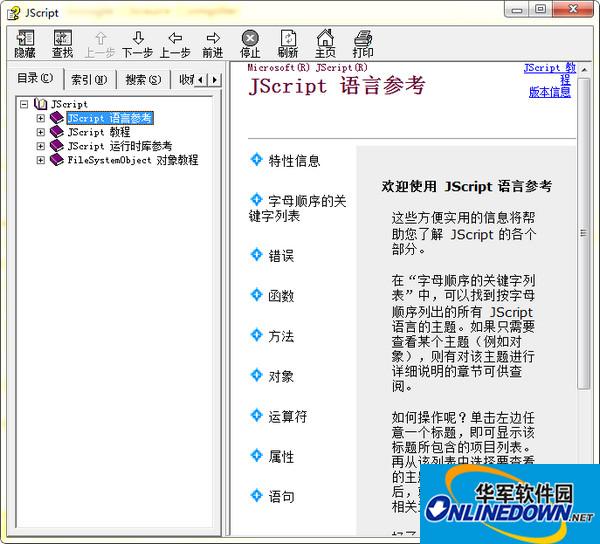Viewport: 600px width, 544px height.
Task: Open the 语句 topic link
Action: 281,497
